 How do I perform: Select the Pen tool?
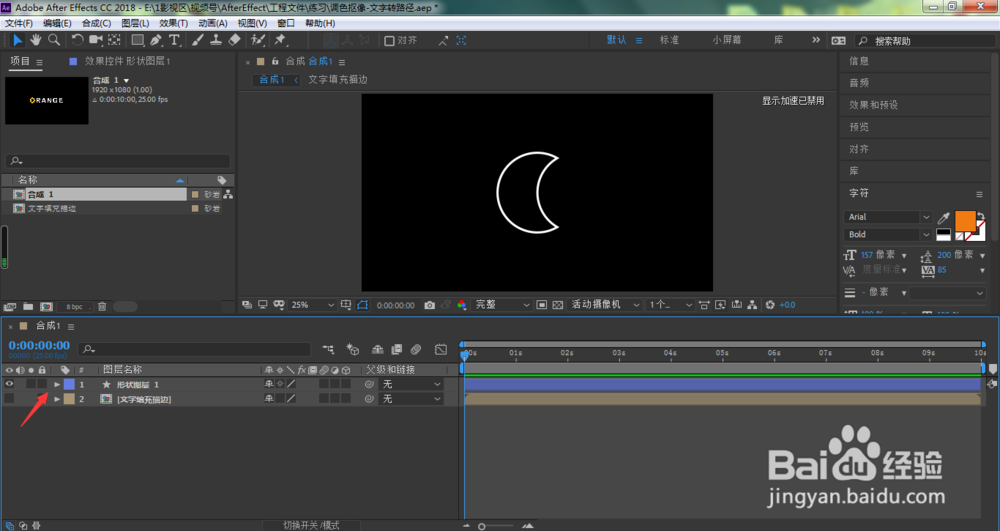[x=156, y=40]
